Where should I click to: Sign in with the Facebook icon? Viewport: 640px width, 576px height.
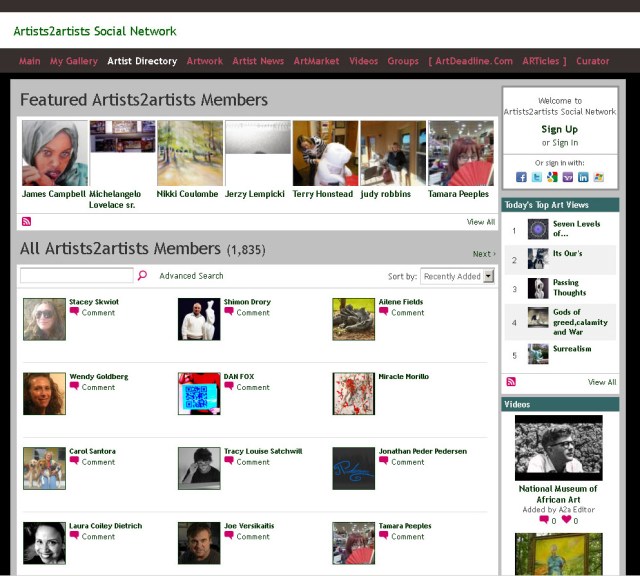click(521, 177)
